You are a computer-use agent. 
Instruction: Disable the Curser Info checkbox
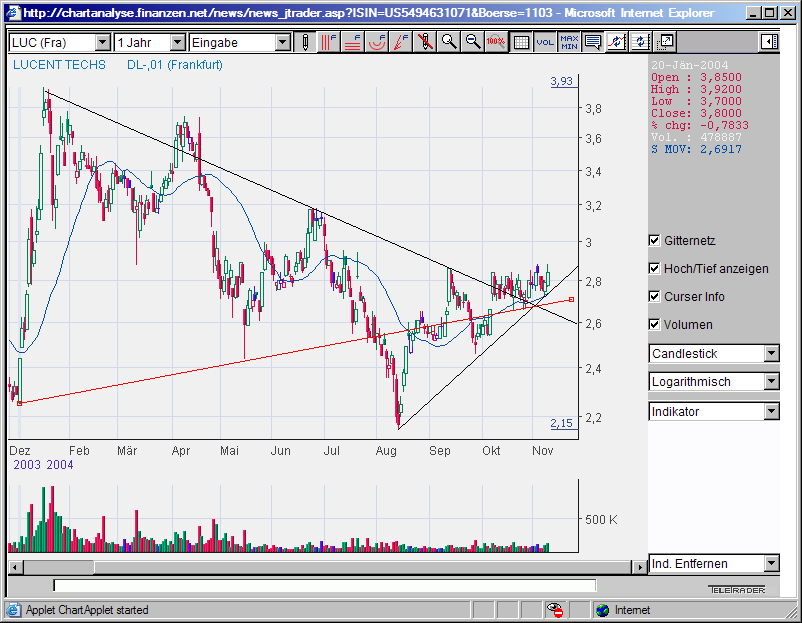click(x=655, y=297)
